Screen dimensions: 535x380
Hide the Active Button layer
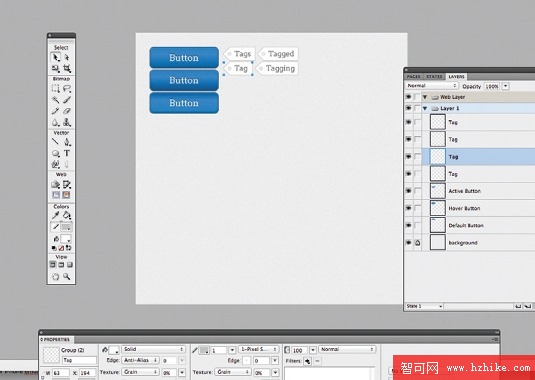tap(408, 191)
